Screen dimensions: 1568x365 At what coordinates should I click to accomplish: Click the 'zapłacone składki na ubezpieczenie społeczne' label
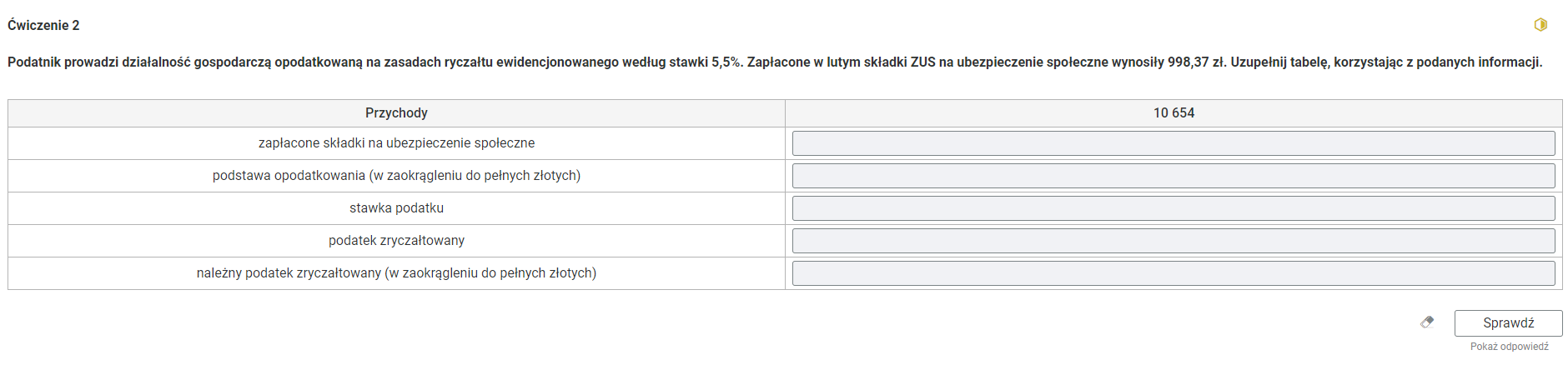[x=396, y=143]
